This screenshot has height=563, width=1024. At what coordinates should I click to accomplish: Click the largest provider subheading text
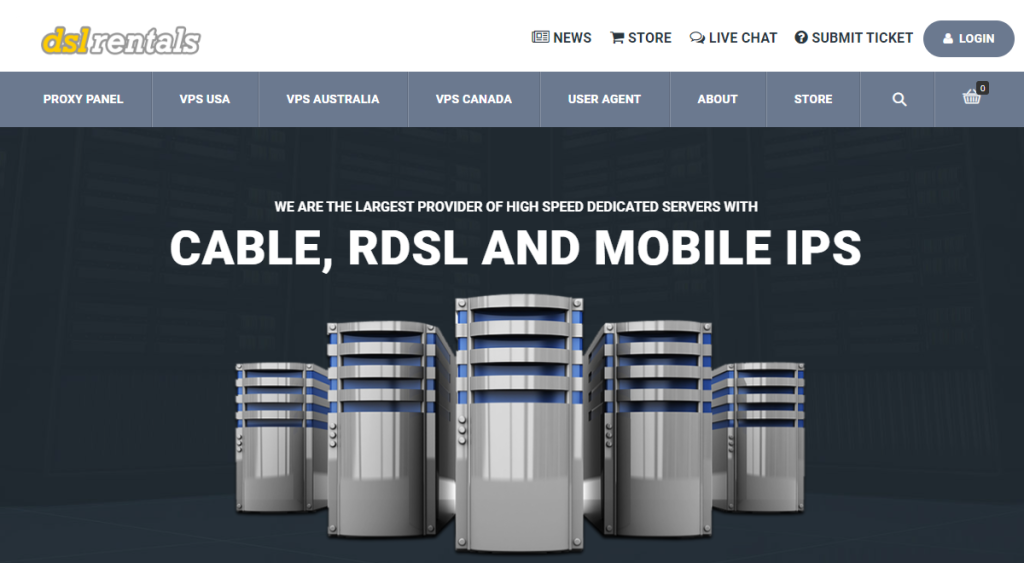[515, 207]
